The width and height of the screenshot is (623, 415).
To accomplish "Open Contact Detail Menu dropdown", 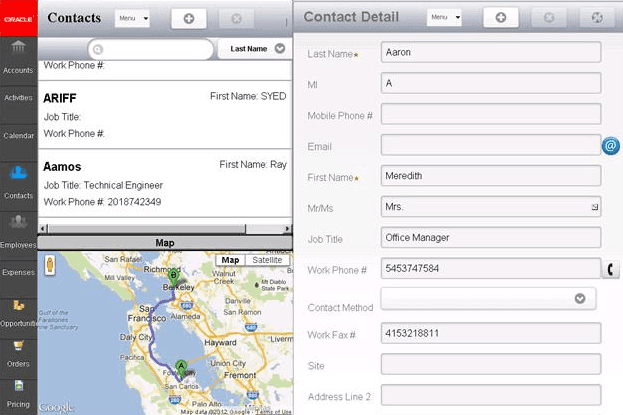I will pos(444,17).
